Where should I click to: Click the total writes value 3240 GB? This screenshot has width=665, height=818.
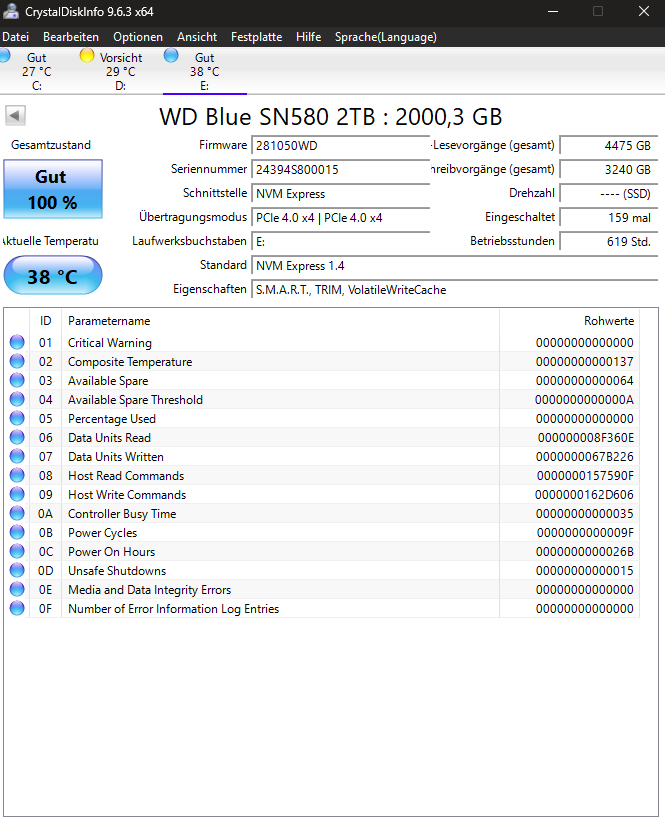609,170
